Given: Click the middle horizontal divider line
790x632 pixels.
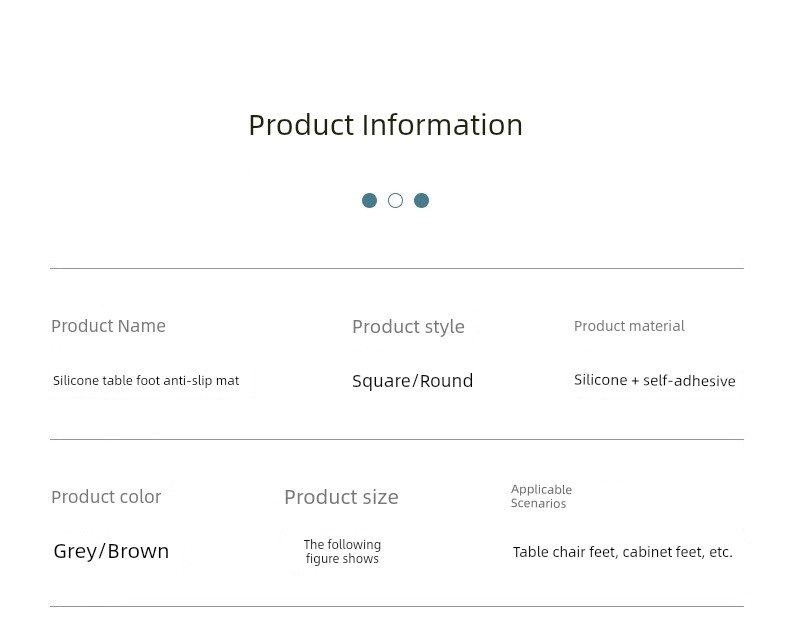Looking at the screenshot, I should tap(397, 439).
